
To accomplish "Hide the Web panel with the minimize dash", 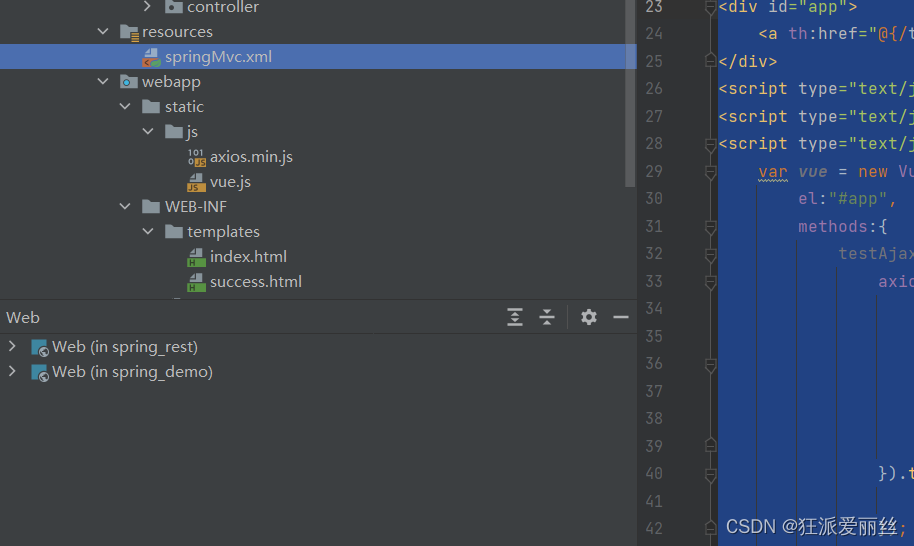I will [x=621, y=317].
